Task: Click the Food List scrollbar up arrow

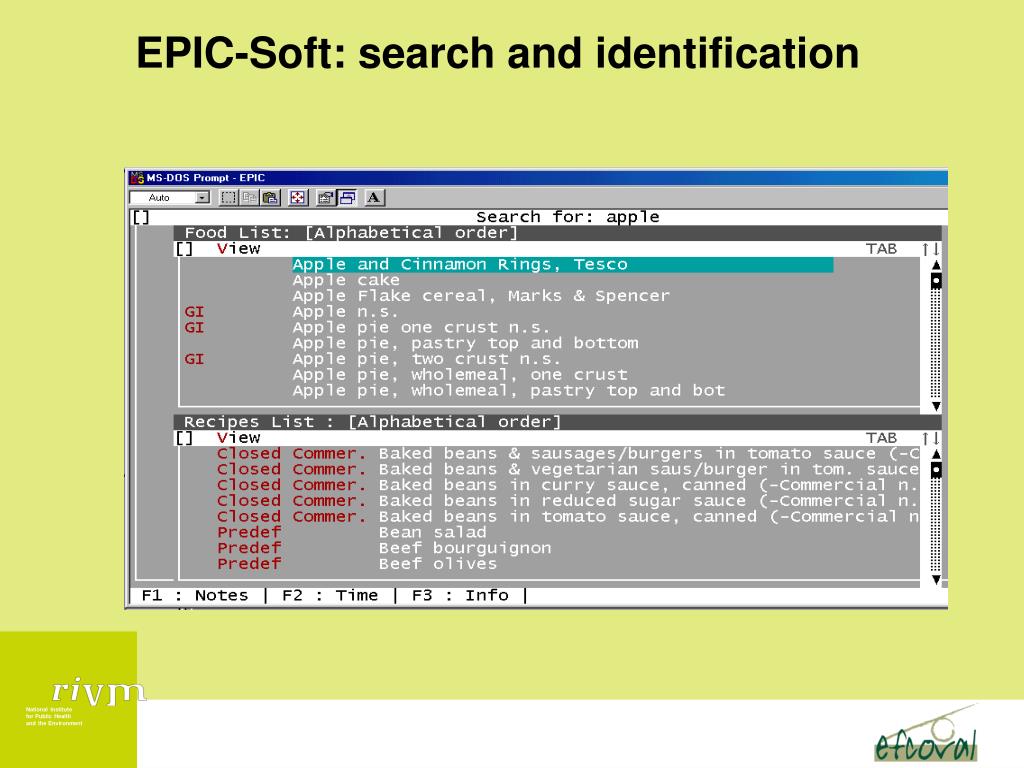Action: pyautogui.click(x=936, y=265)
